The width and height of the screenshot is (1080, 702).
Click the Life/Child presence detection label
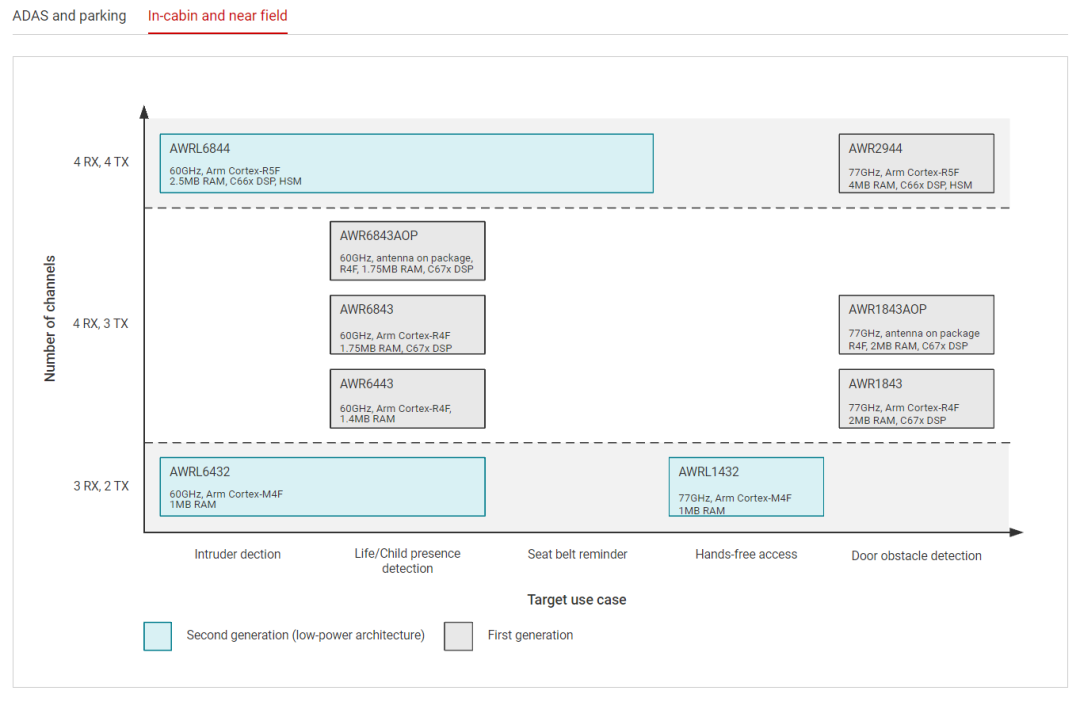coord(407,561)
